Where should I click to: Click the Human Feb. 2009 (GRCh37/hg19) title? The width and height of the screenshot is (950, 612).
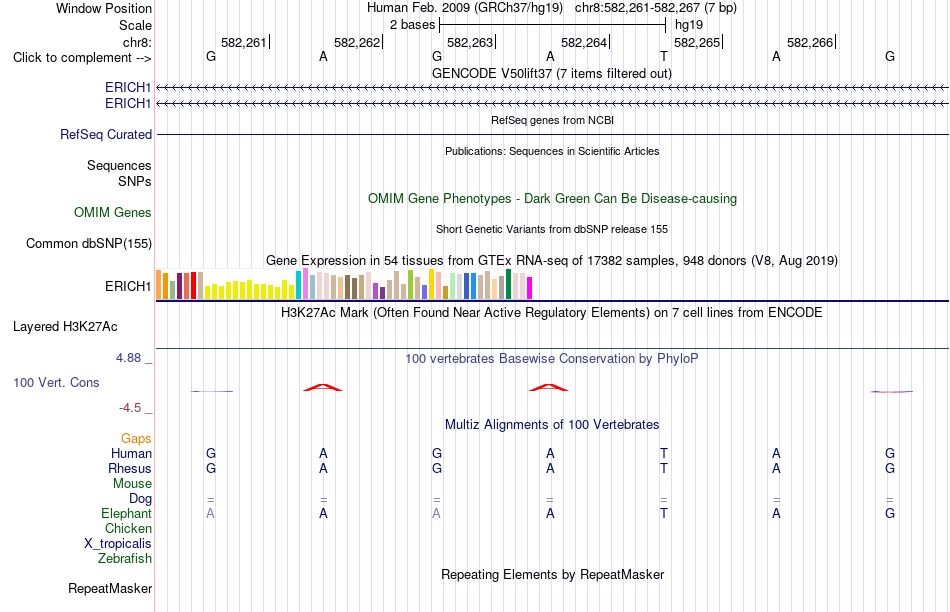465,8
